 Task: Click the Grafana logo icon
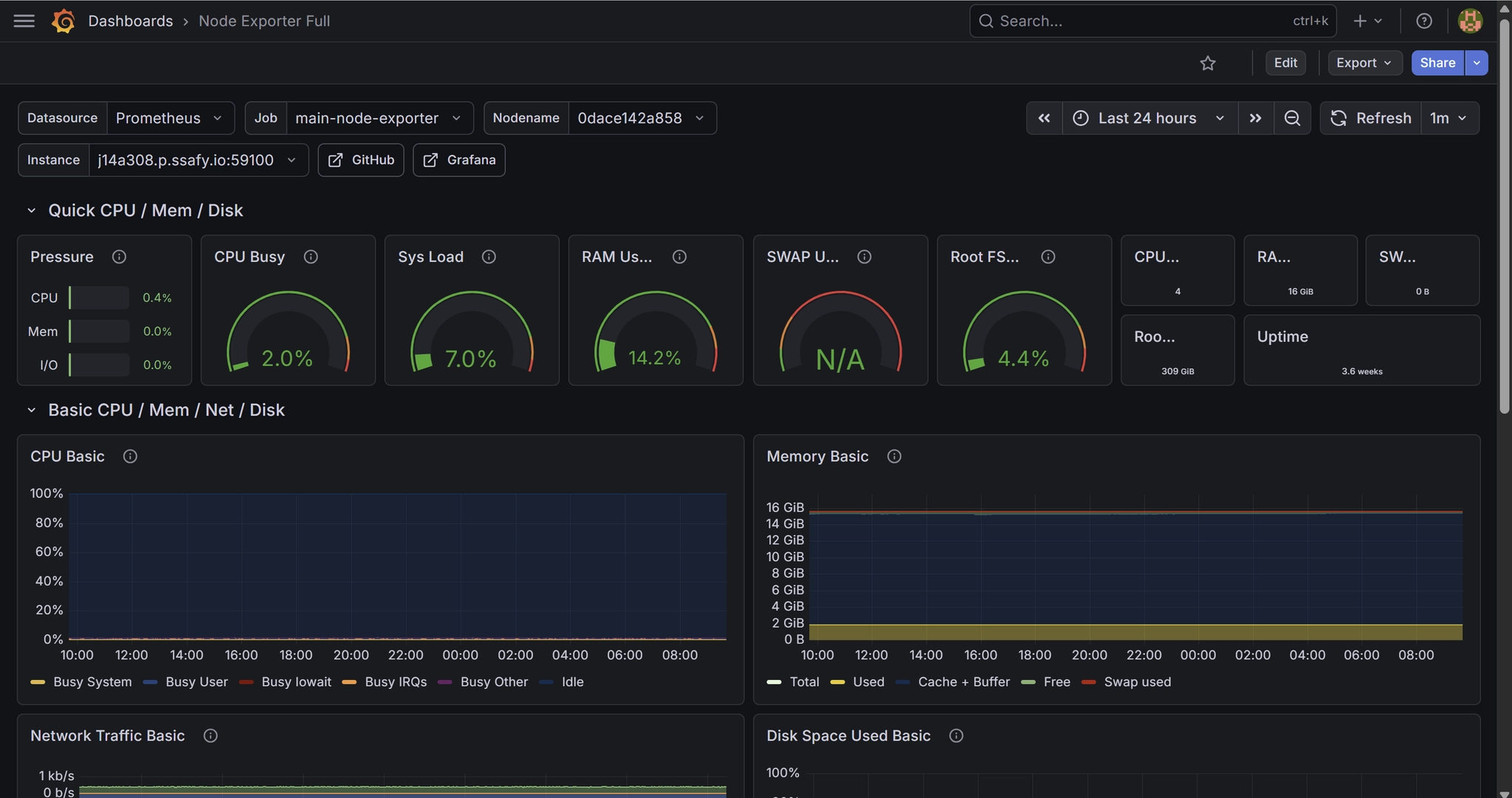(x=63, y=21)
